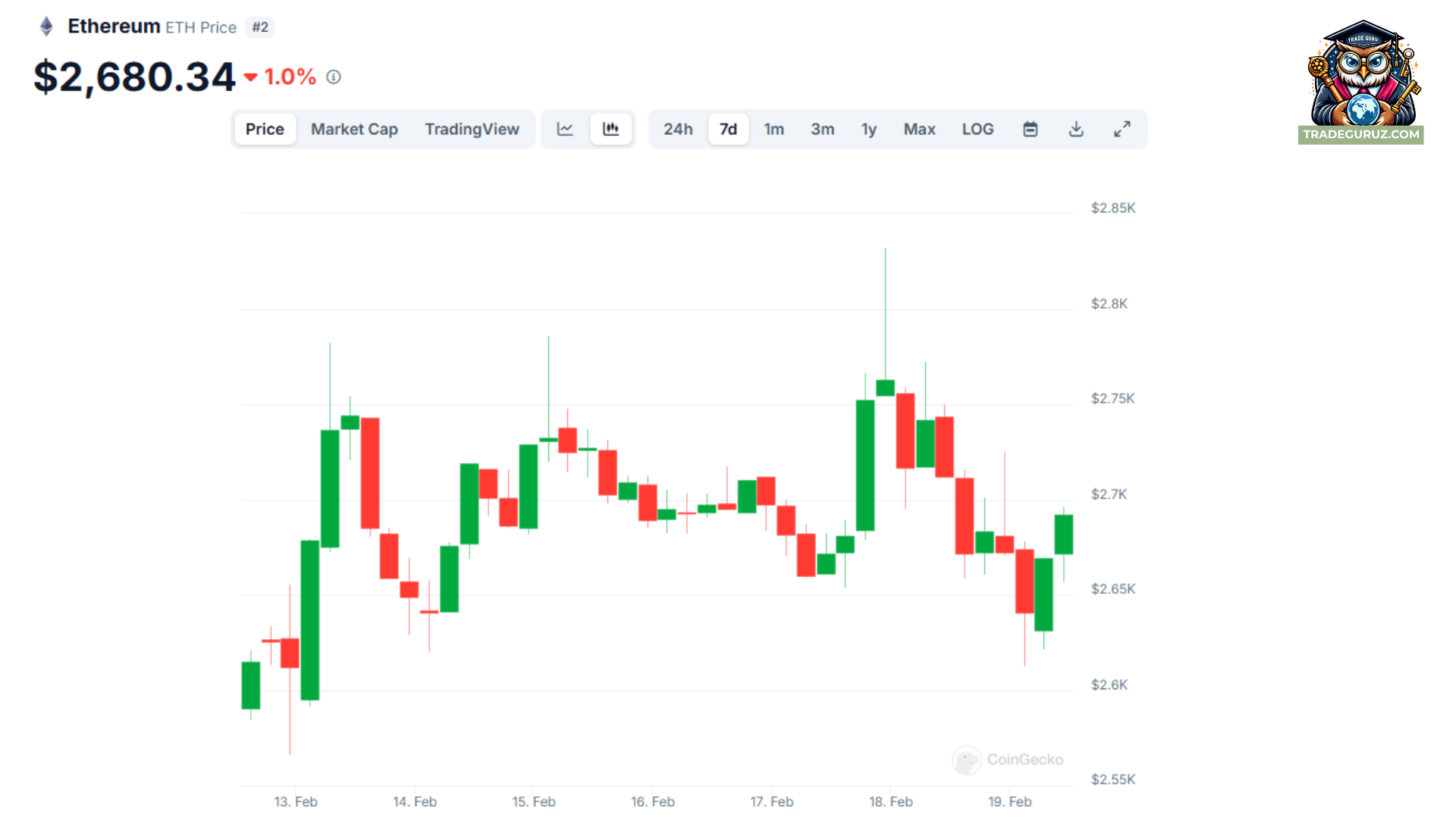Click the 19. Feb date label
This screenshot has width=1456, height=819.
pyautogui.click(x=1010, y=802)
